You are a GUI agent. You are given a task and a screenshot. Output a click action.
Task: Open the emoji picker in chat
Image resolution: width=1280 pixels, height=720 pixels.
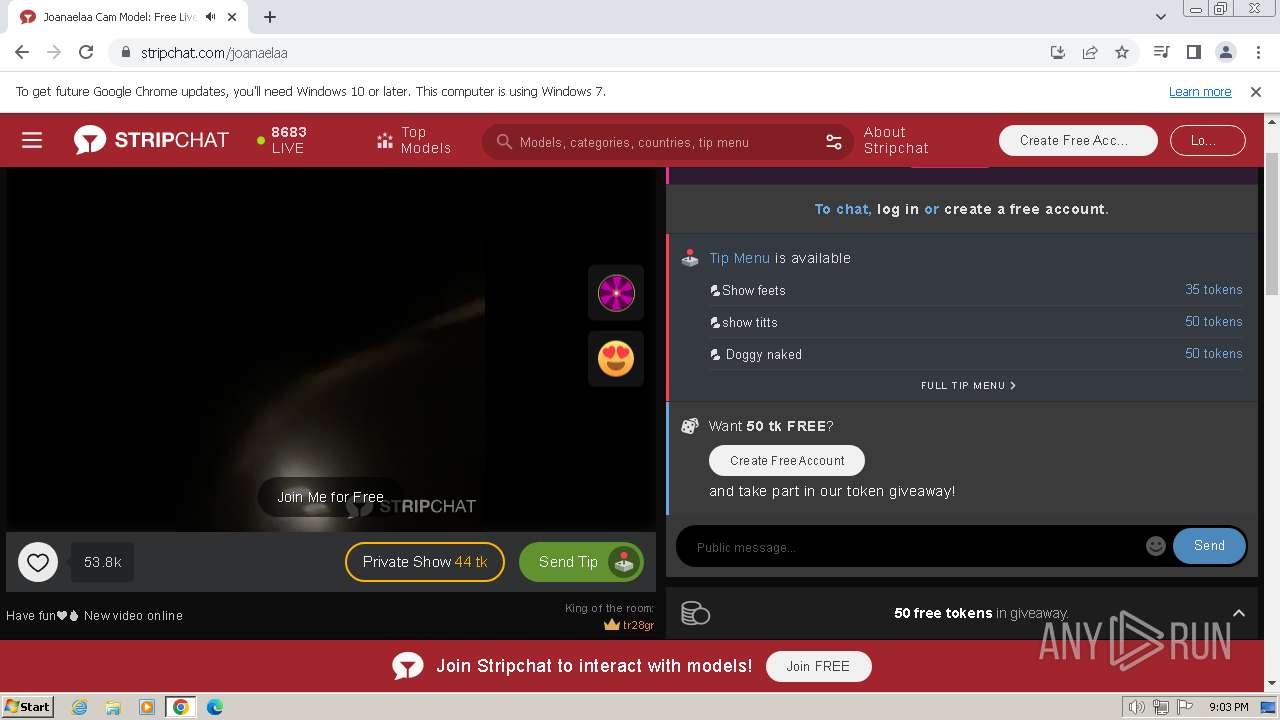click(x=1156, y=546)
